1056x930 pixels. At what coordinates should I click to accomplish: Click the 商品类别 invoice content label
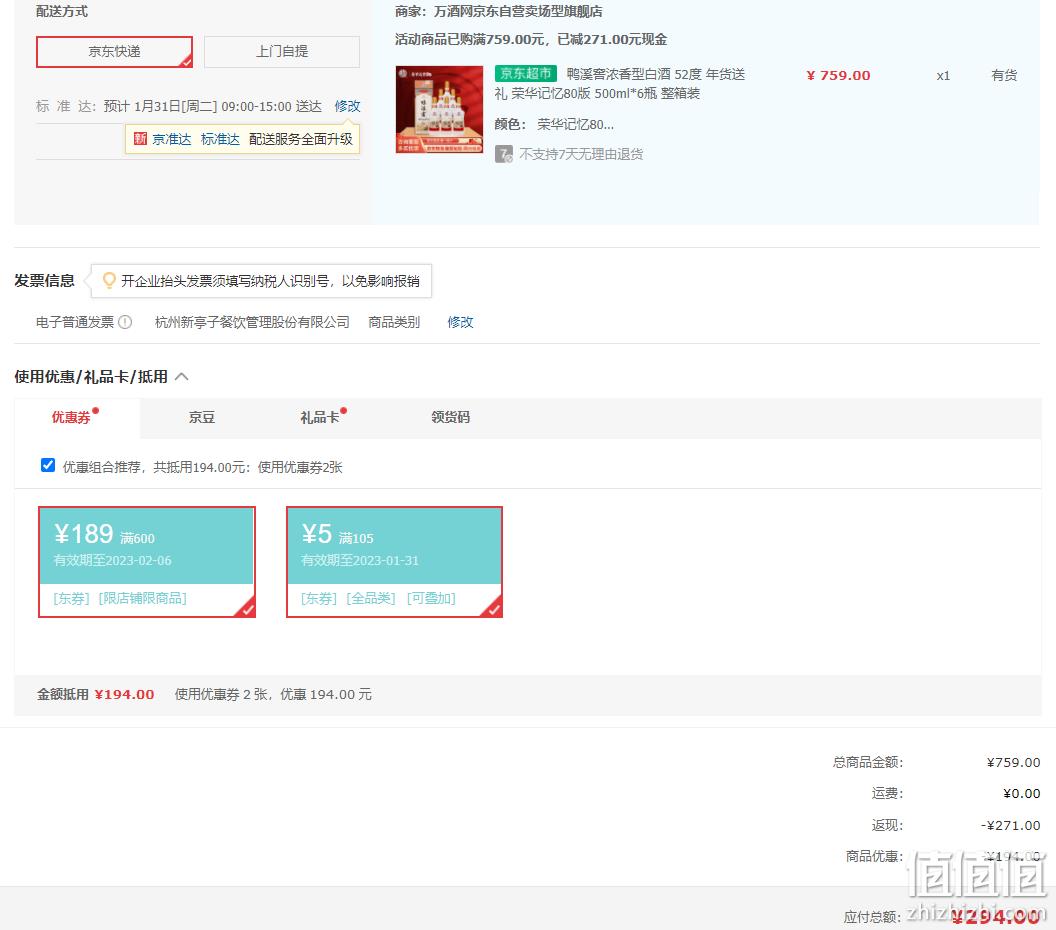tap(394, 322)
